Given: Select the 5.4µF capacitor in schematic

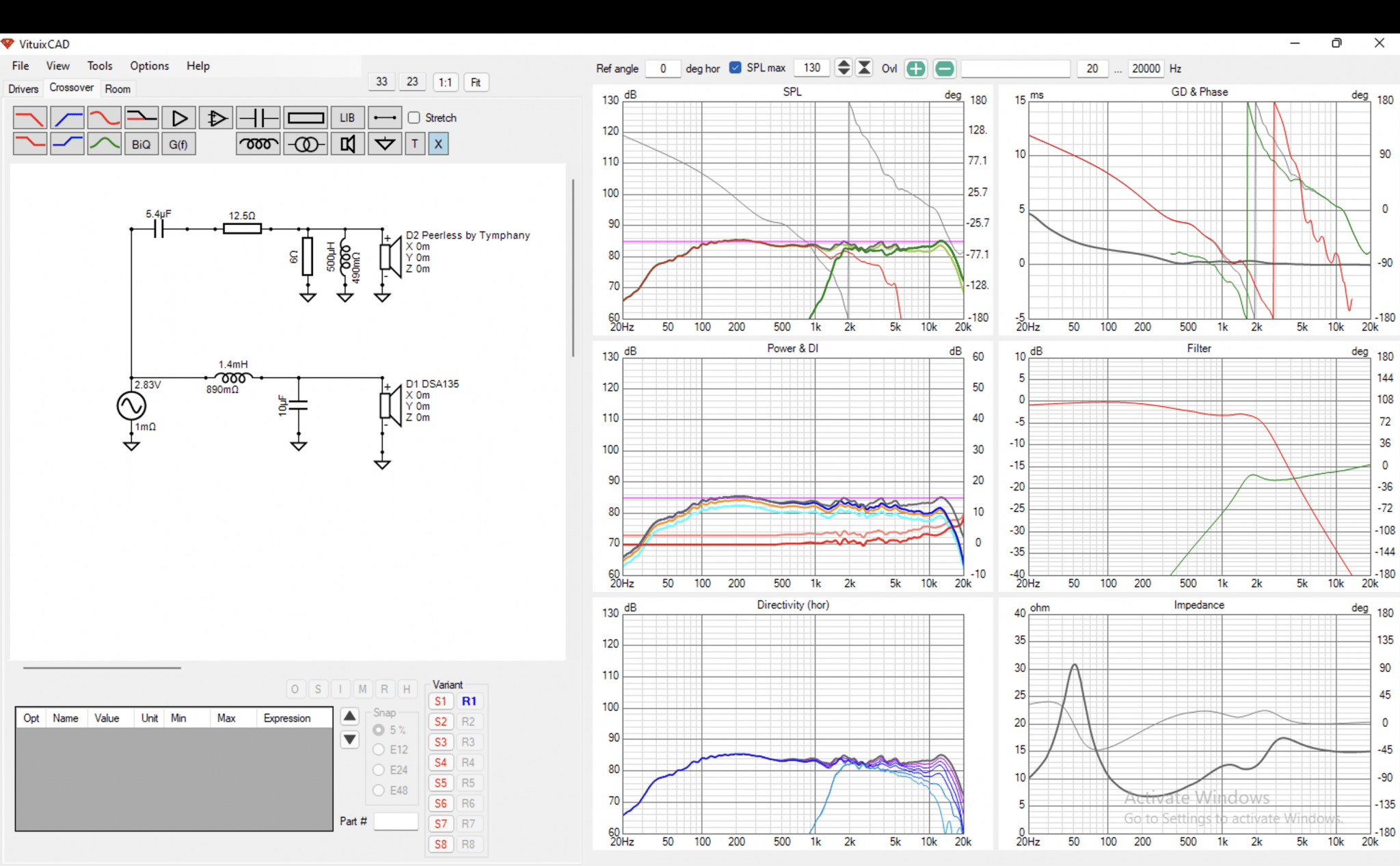Looking at the screenshot, I should click(x=159, y=229).
